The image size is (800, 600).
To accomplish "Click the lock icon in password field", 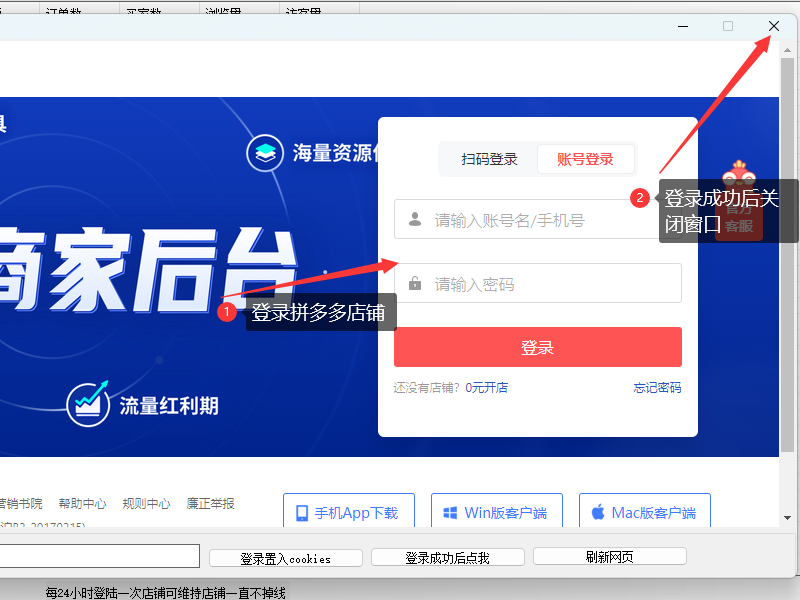I will (x=415, y=283).
